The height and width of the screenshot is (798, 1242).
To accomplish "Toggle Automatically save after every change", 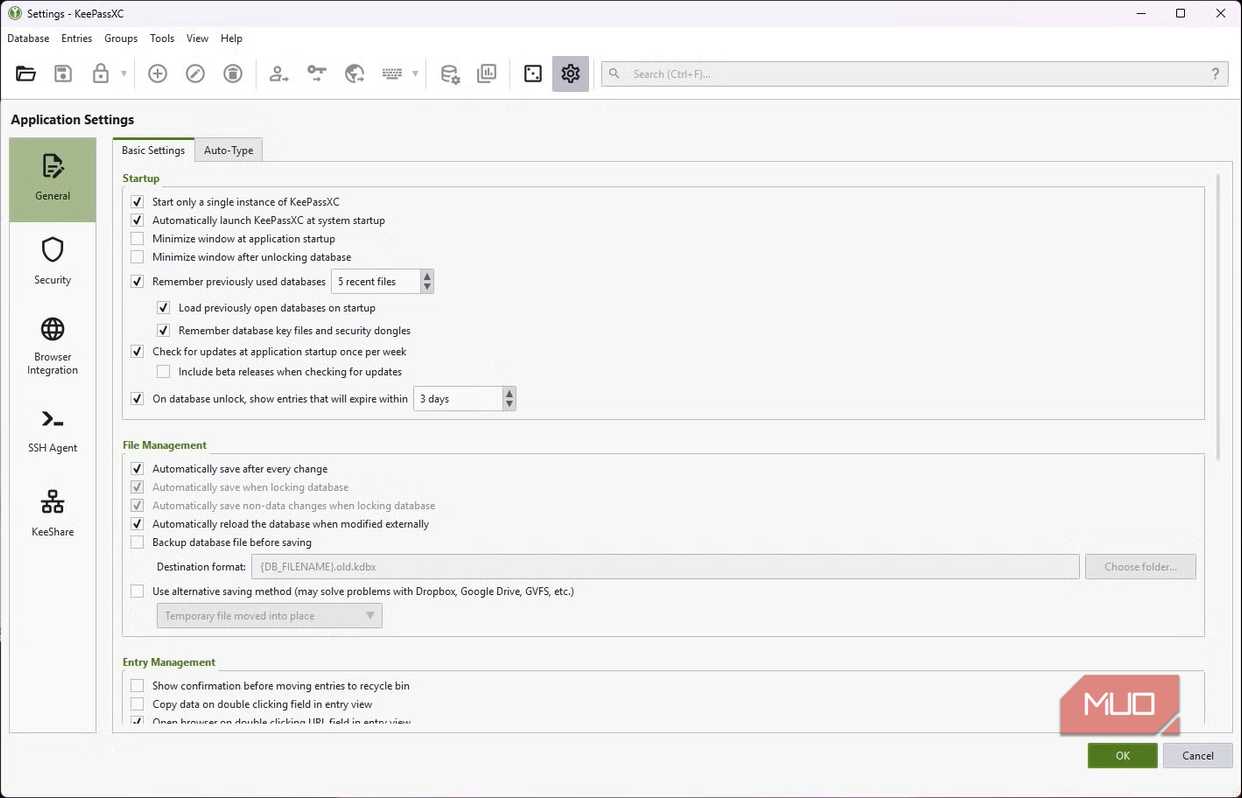I will coord(138,469).
